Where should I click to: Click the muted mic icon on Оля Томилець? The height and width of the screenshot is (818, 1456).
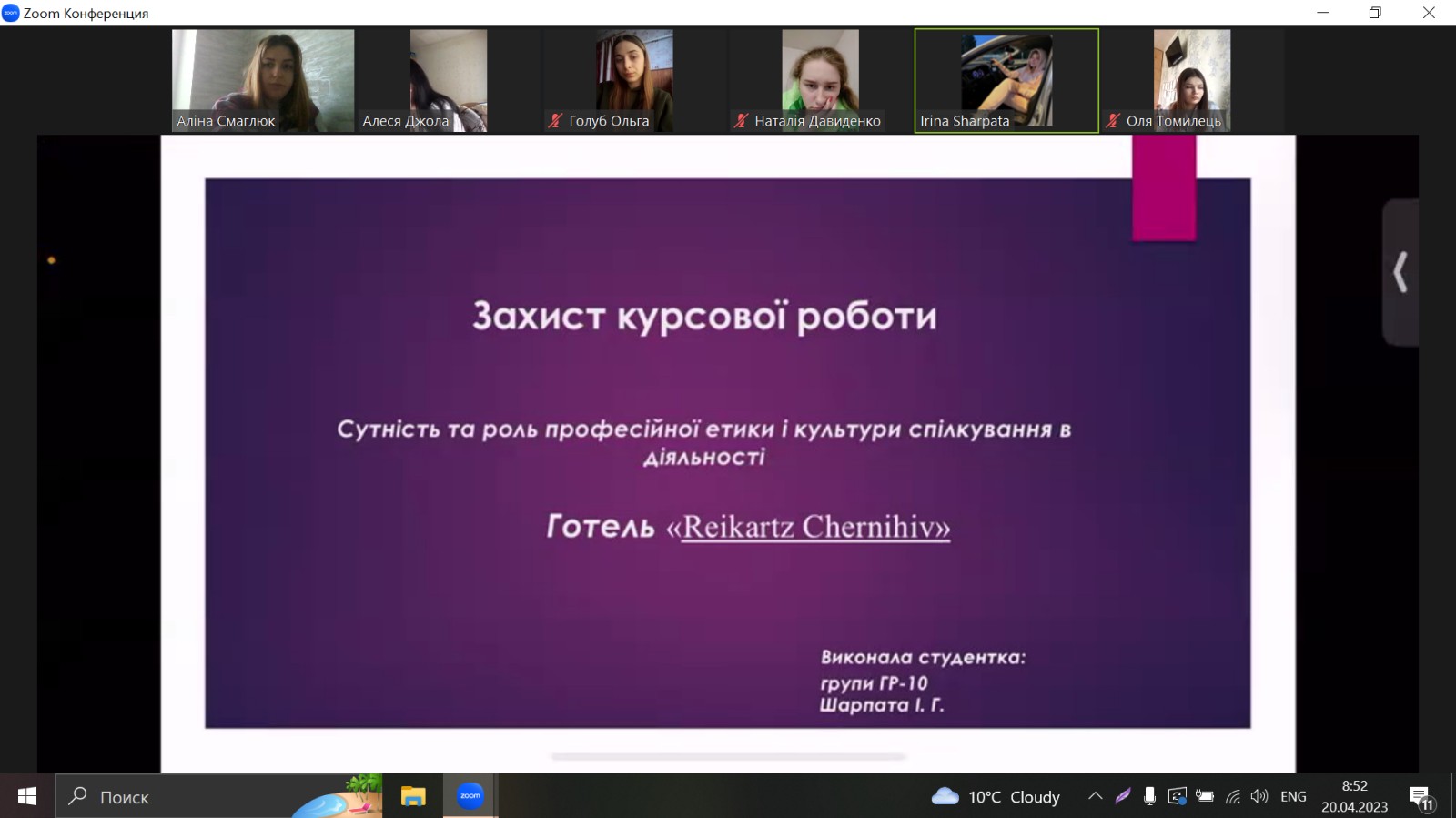tap(1112, 121)
